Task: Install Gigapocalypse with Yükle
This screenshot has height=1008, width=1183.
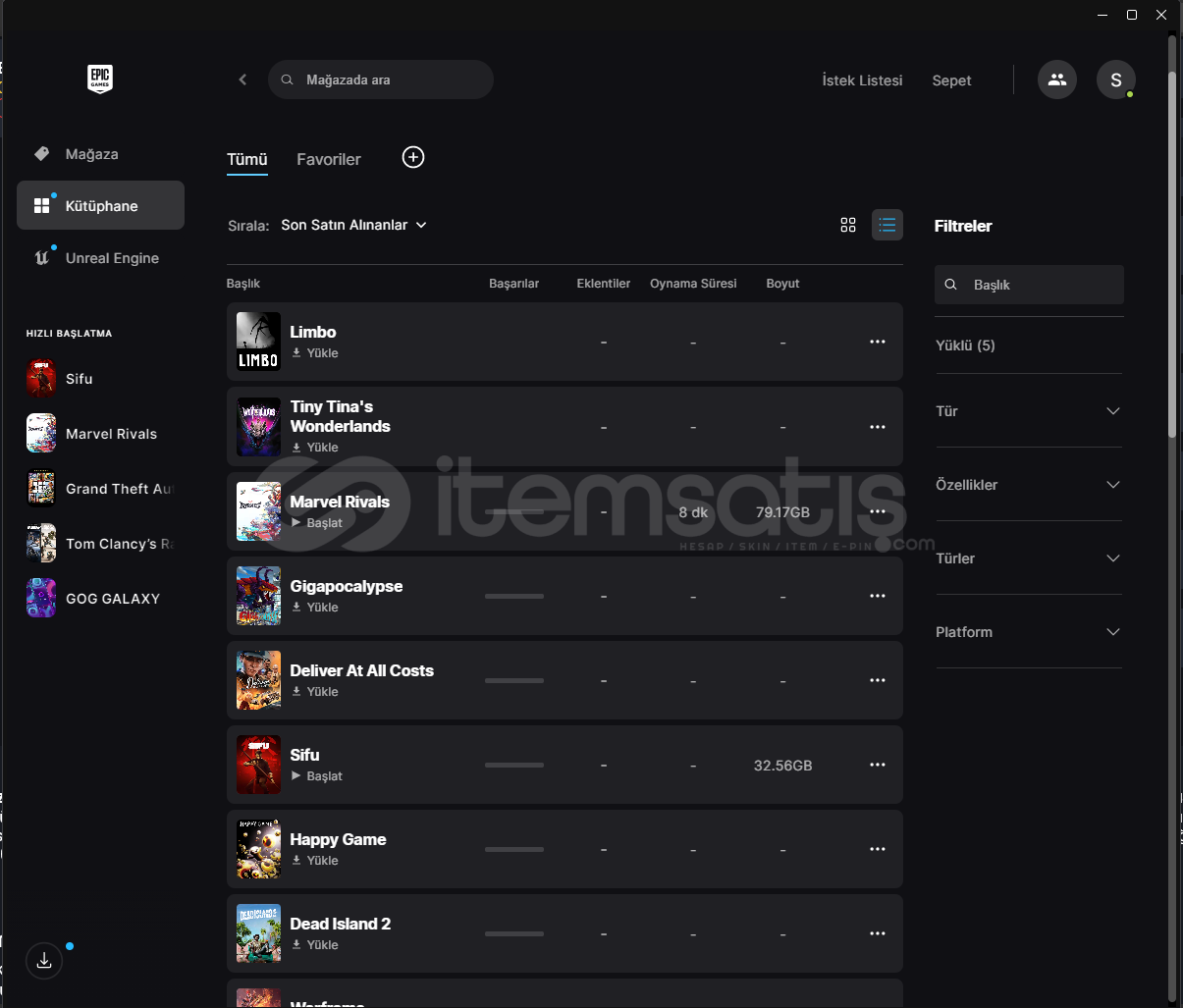Action: coord(315,608)
